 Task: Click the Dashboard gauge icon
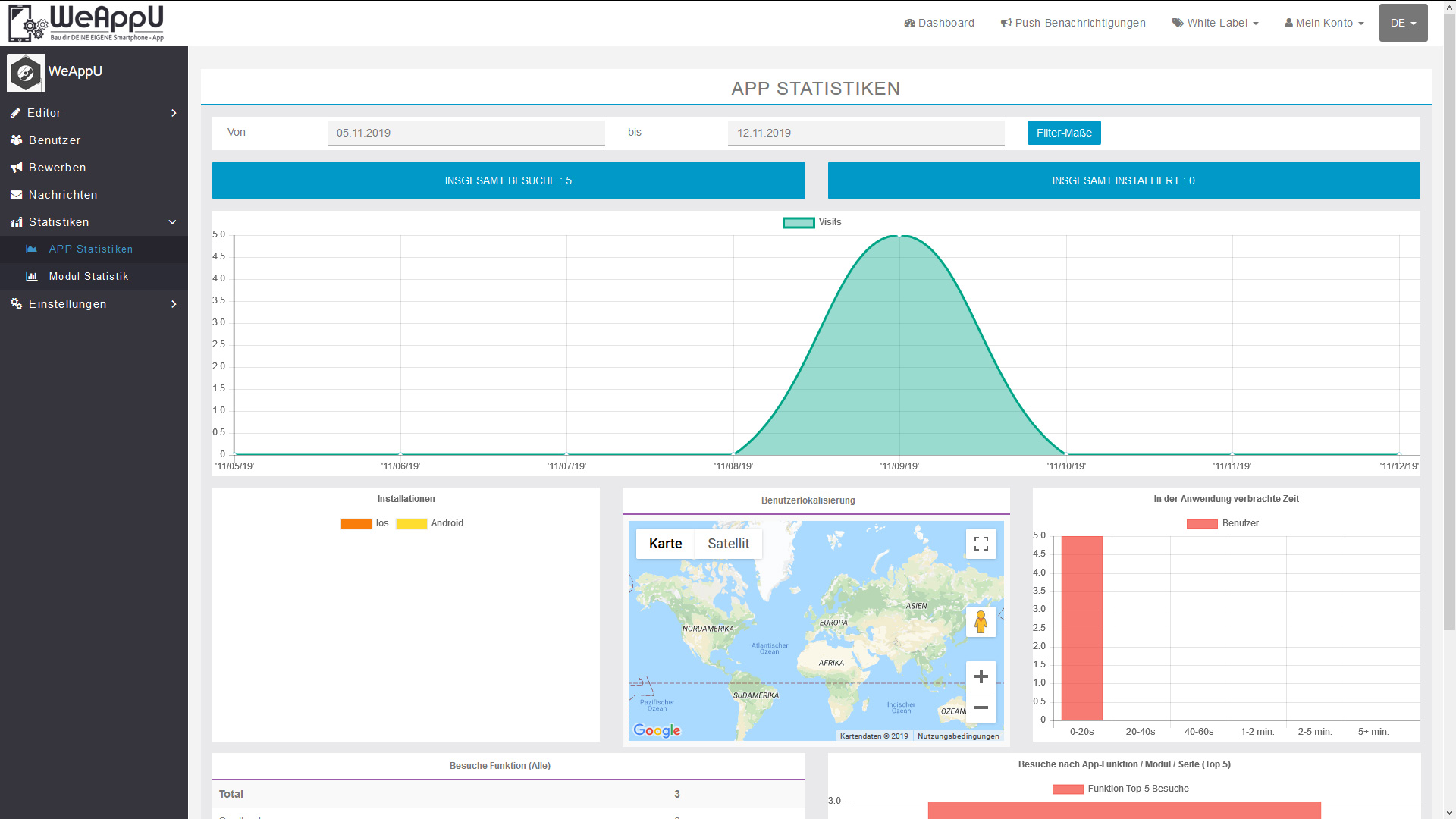coord(909,24)
